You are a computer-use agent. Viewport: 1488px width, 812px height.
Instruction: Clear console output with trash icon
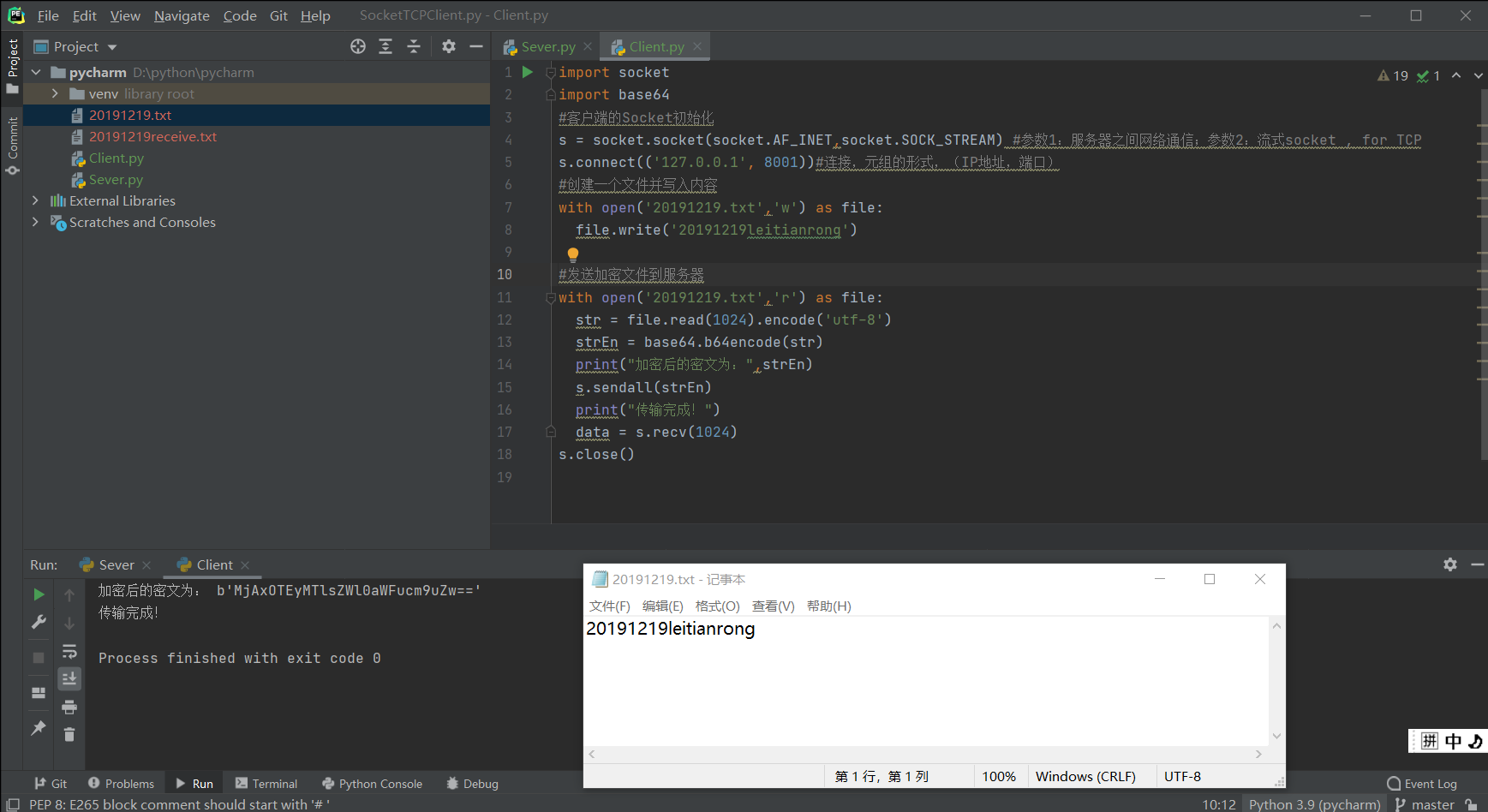69,734
